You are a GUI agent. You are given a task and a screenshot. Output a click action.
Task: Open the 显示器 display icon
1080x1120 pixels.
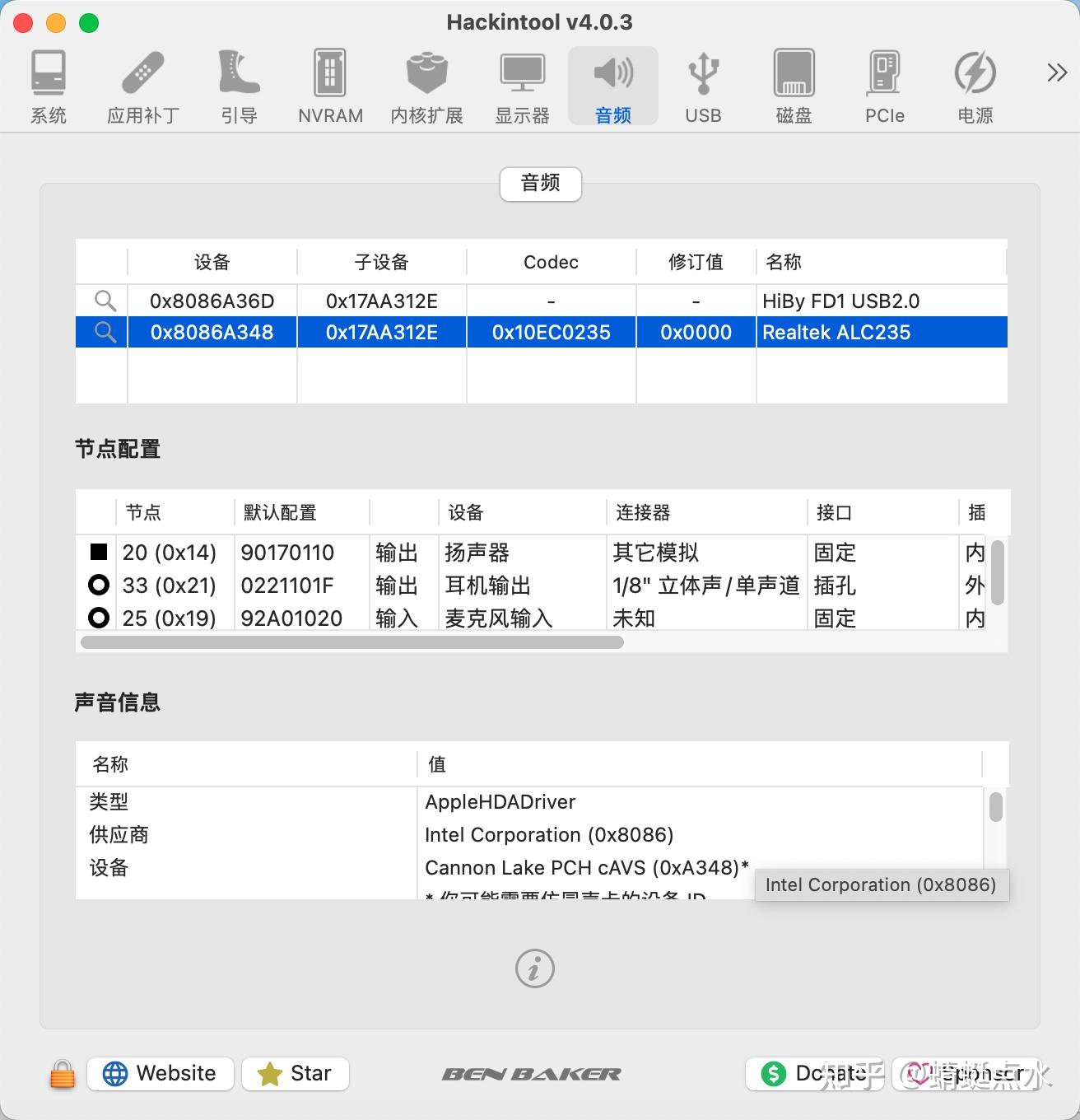click(x=523, y=82)
